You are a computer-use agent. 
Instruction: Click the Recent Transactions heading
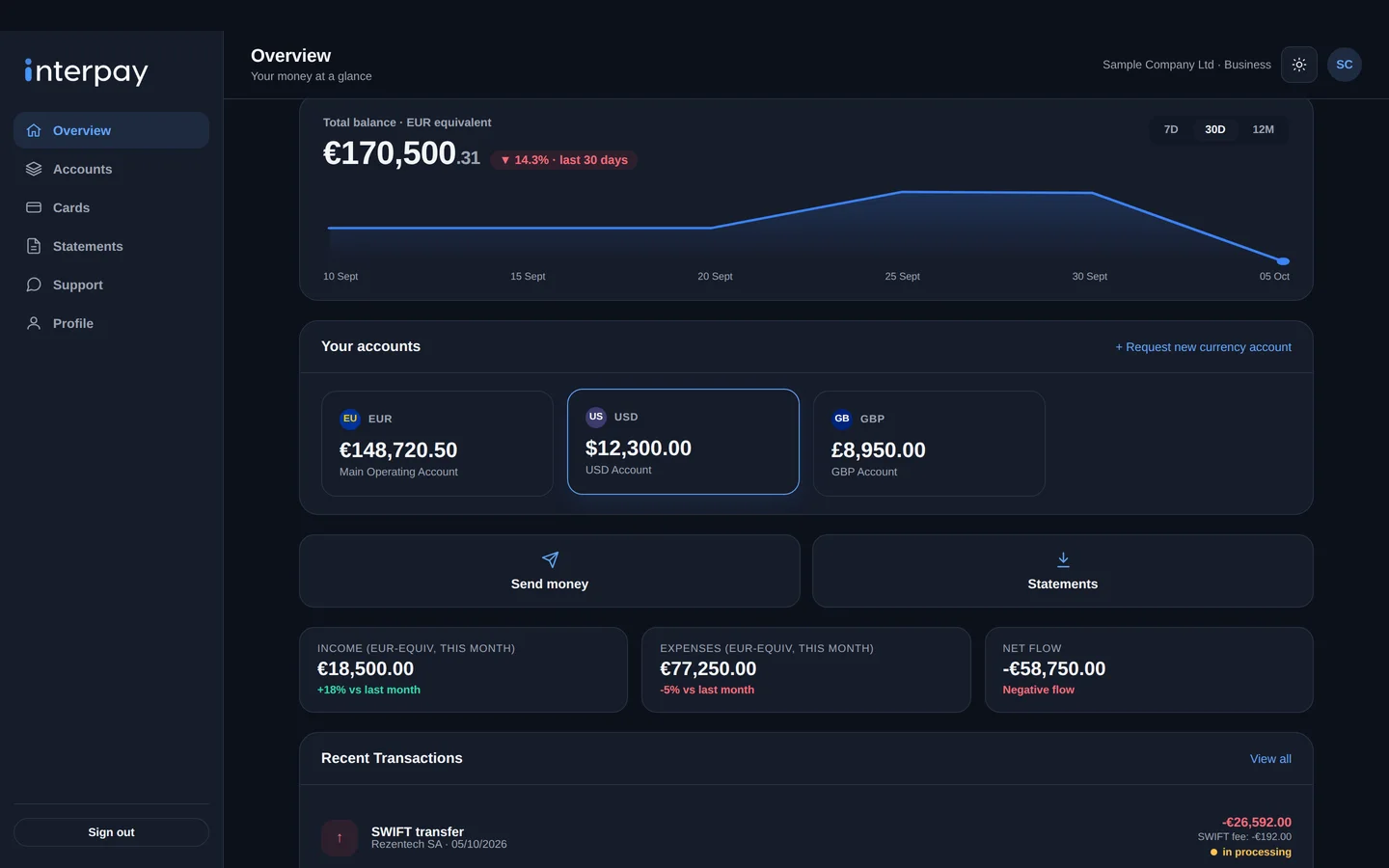392,758
